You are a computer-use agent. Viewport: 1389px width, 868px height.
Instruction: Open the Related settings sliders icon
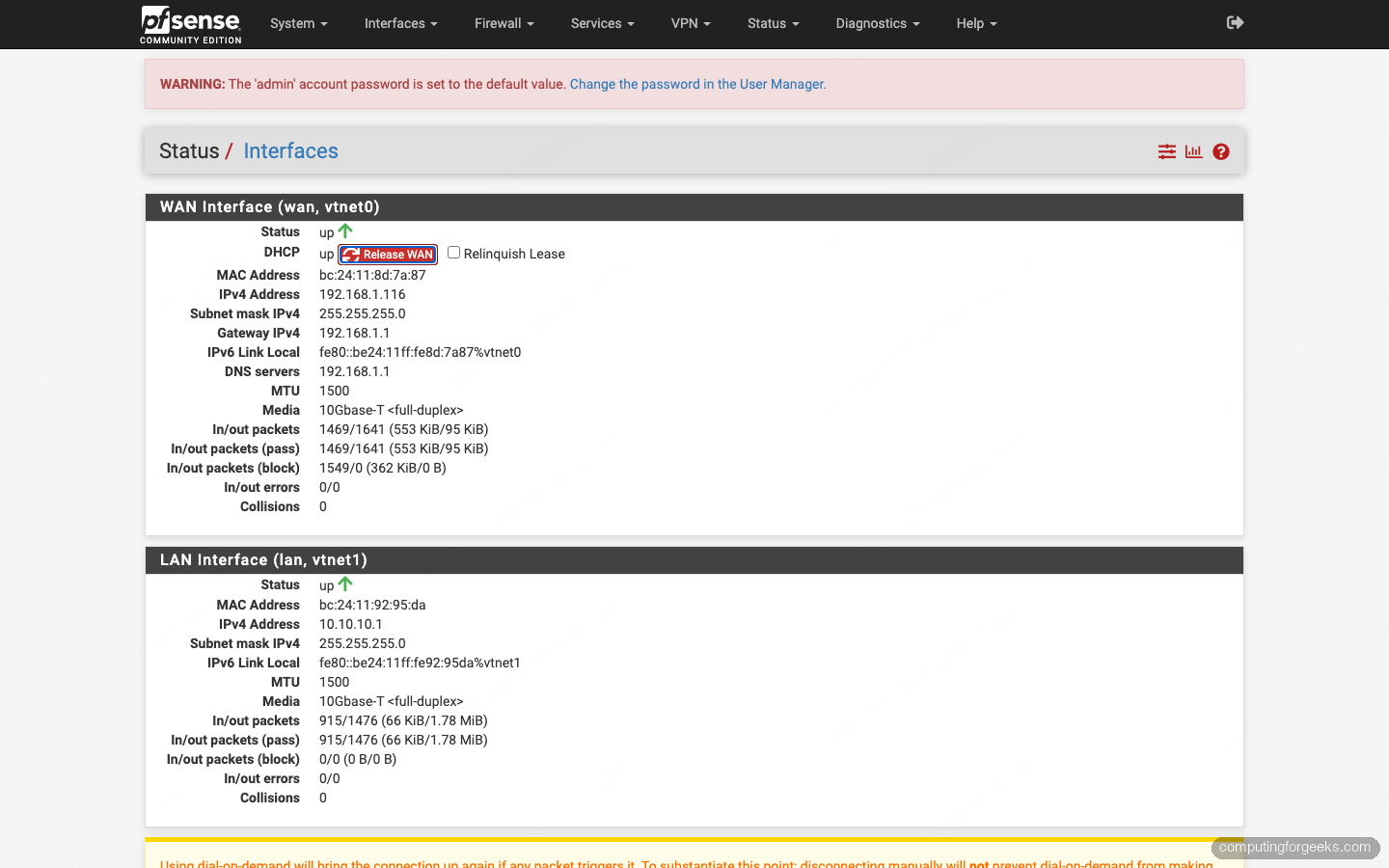coord(1167,151)
